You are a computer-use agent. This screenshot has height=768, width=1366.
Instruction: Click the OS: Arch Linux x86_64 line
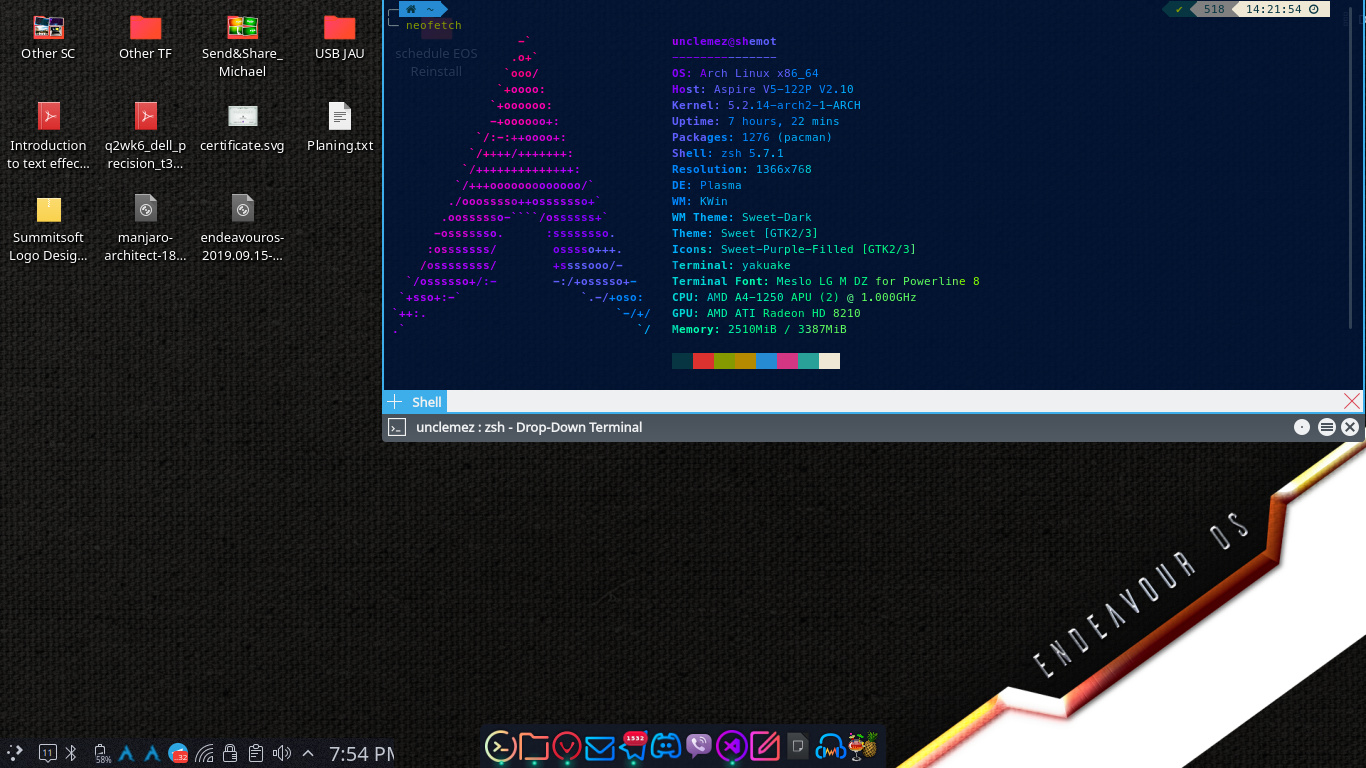[x=745, y=73]
